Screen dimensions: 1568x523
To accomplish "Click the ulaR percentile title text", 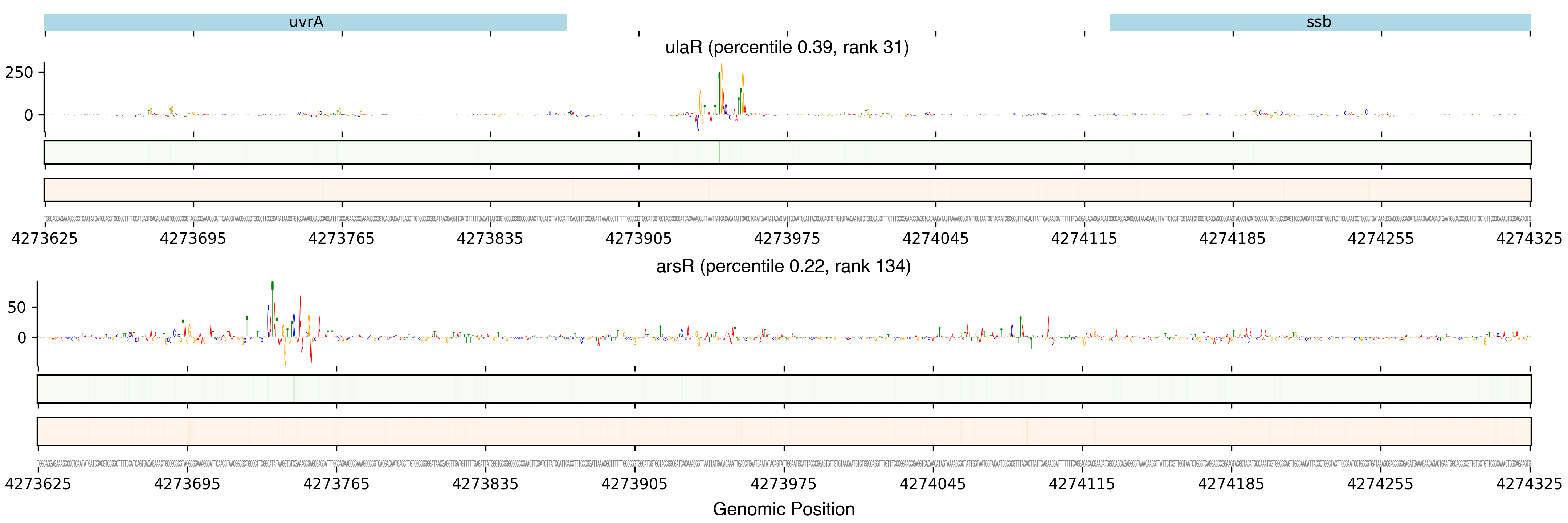I will tap(787, 47).
